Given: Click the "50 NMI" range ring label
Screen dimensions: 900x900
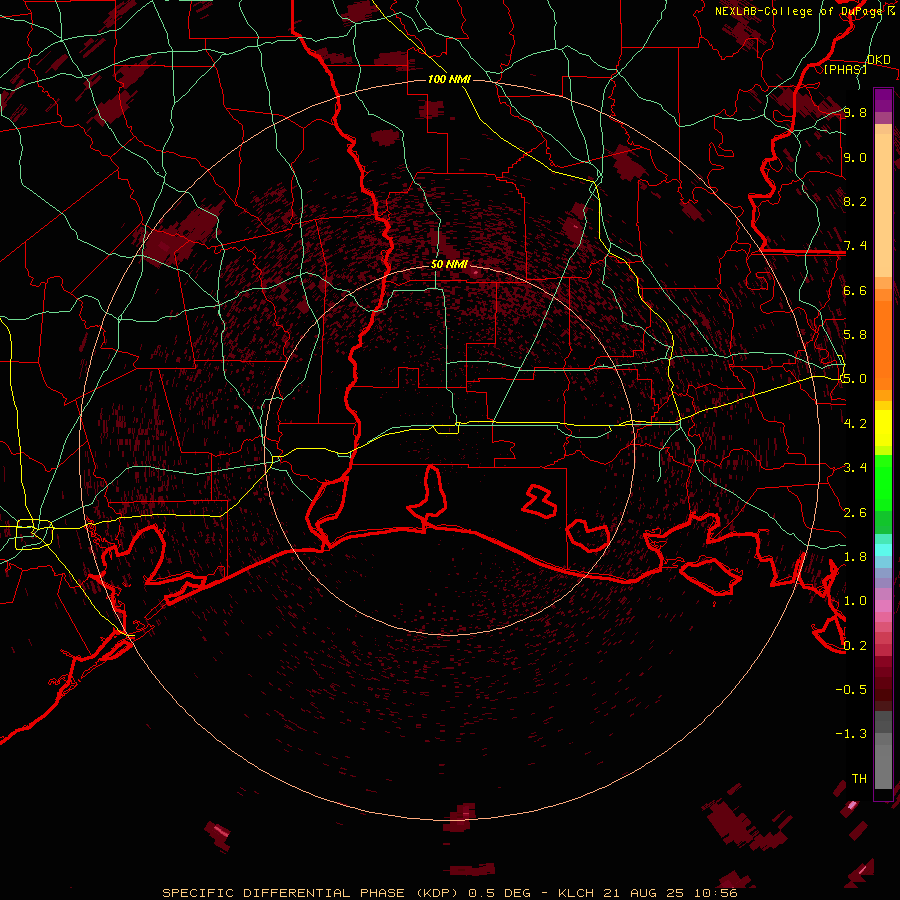Looking at the screenshot, I should tap(449, 264).
